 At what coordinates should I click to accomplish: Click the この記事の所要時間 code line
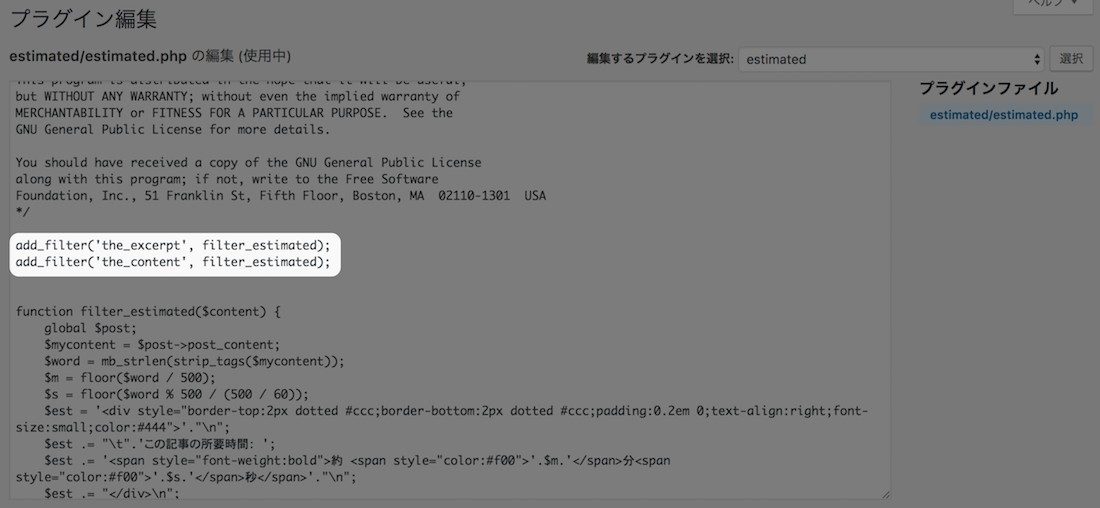[160, 443]
